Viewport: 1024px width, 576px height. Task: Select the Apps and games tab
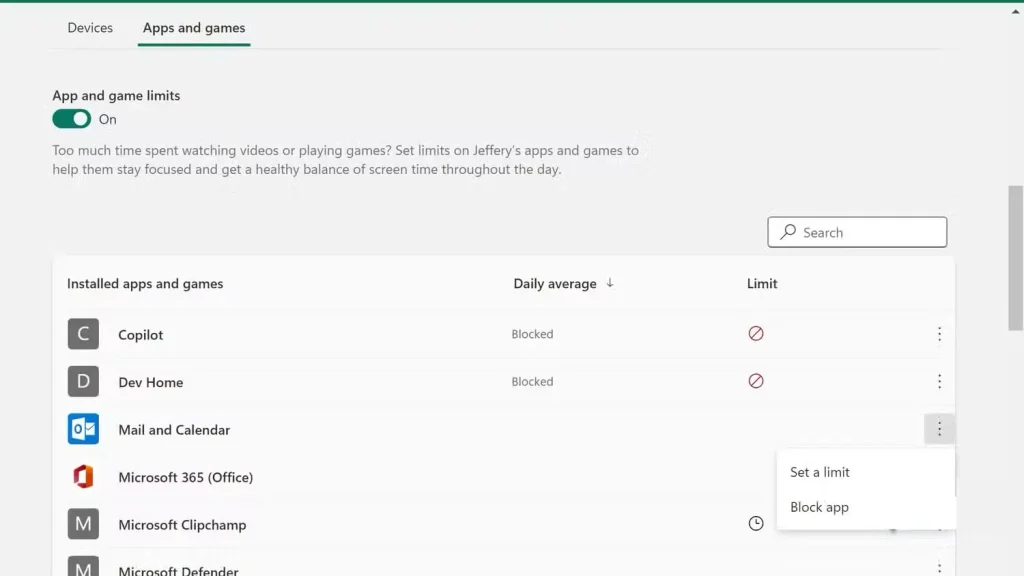(x=194, y=28)
